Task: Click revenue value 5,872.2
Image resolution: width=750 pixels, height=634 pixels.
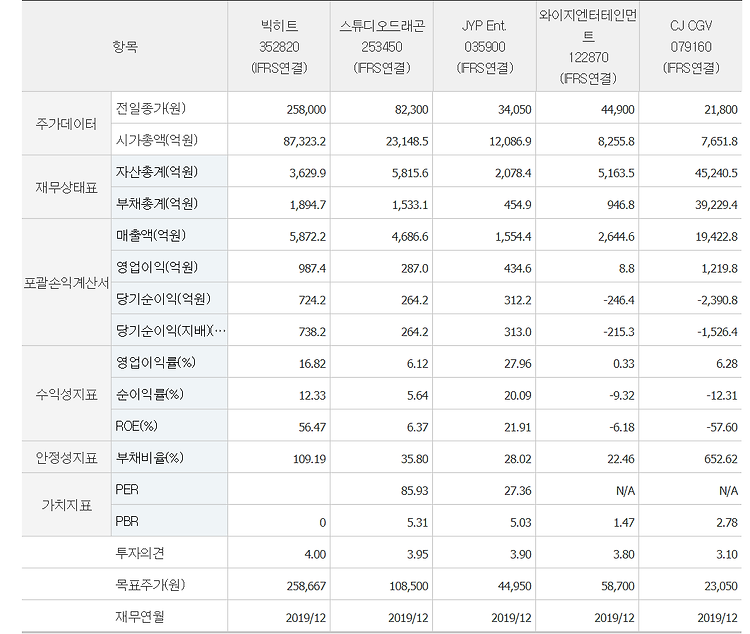Action: click(x=308, y=237)
